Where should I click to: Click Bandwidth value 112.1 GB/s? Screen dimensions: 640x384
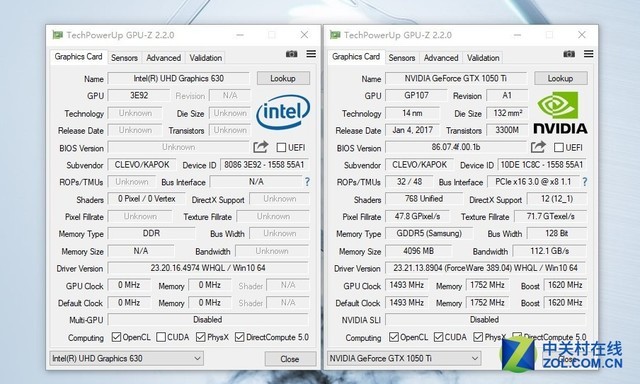point(549,251)
